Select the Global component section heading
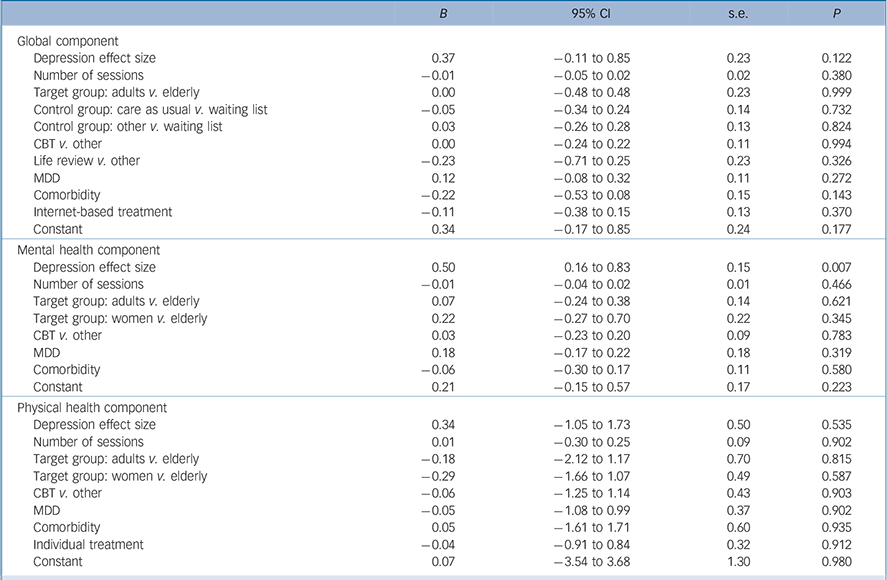The width and height of the screenshot is (887, 580). click(x=69, y=41)
